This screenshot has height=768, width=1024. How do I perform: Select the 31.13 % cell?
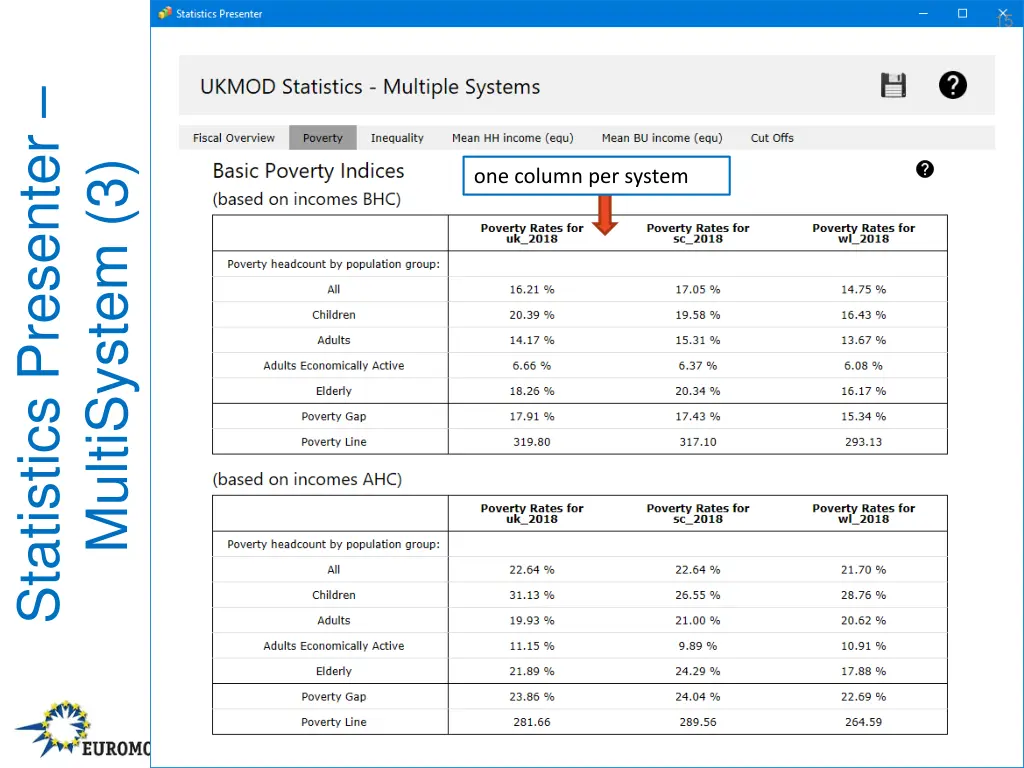(532, 595)
